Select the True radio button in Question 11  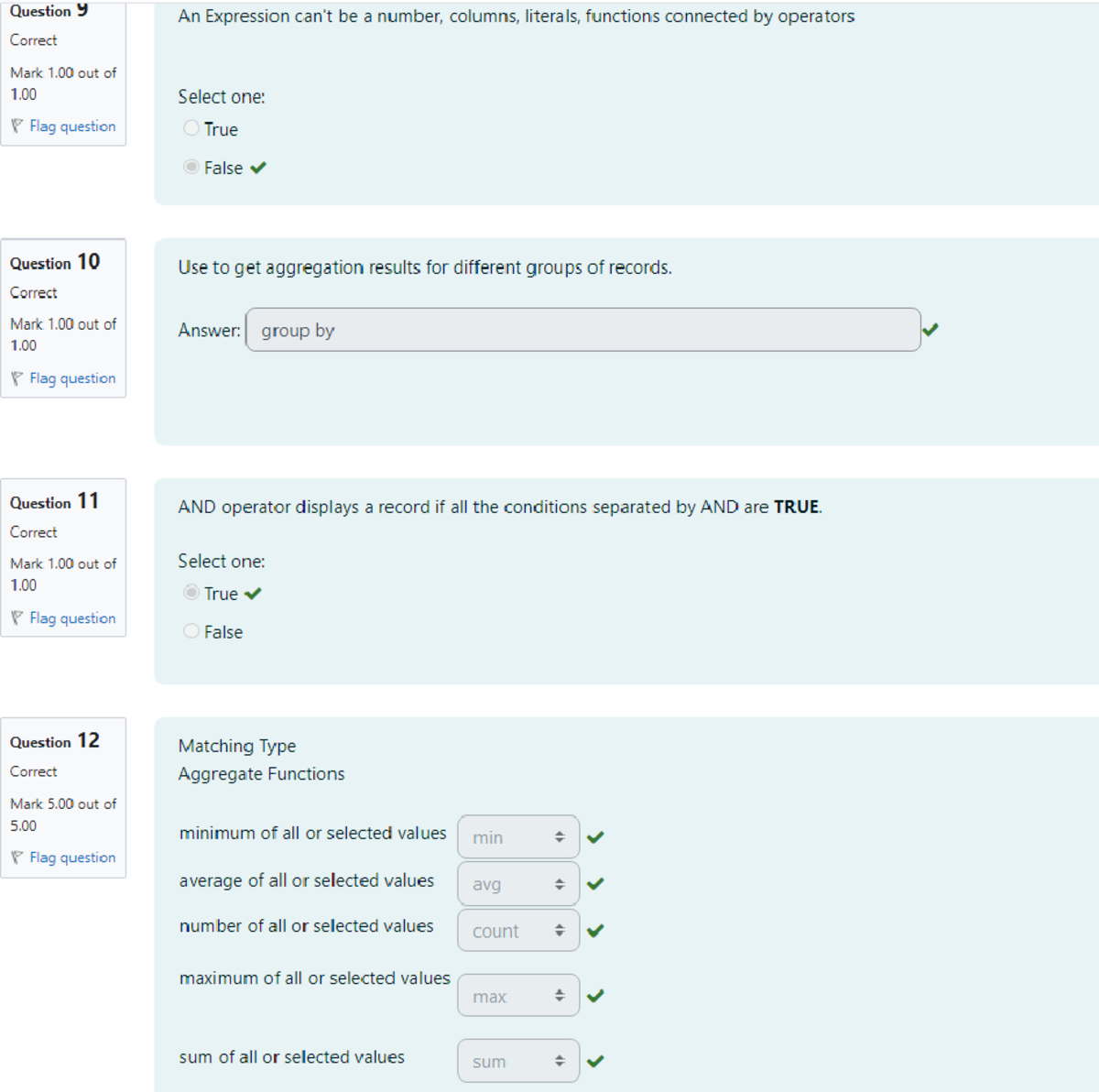coord(190,593)
